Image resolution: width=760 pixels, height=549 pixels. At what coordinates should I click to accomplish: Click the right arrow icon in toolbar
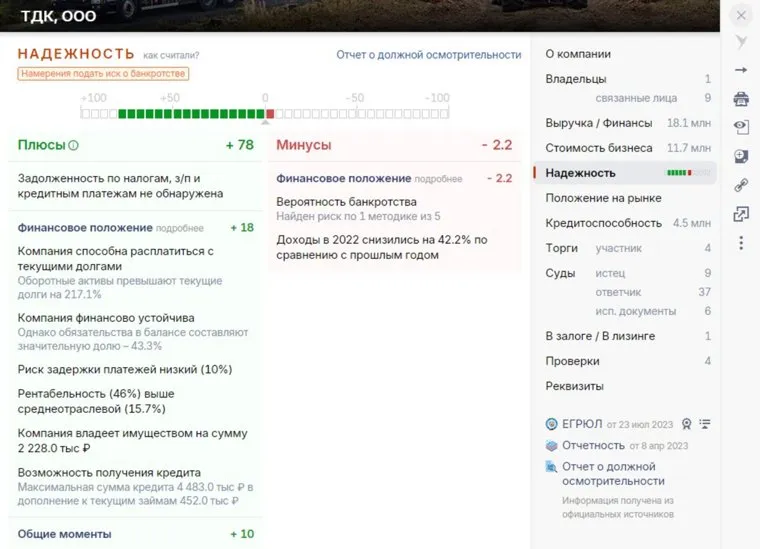click(741, 70)
